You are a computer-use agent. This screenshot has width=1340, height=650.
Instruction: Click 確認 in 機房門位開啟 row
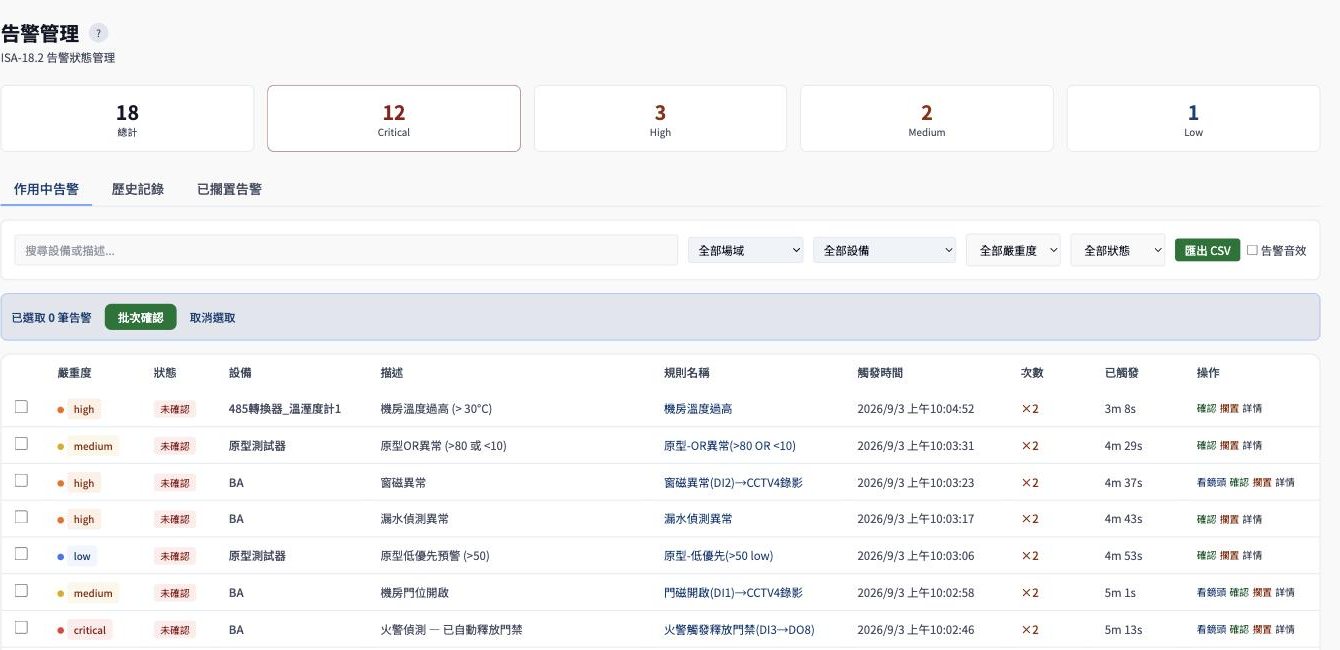(x=1239, y=593)
